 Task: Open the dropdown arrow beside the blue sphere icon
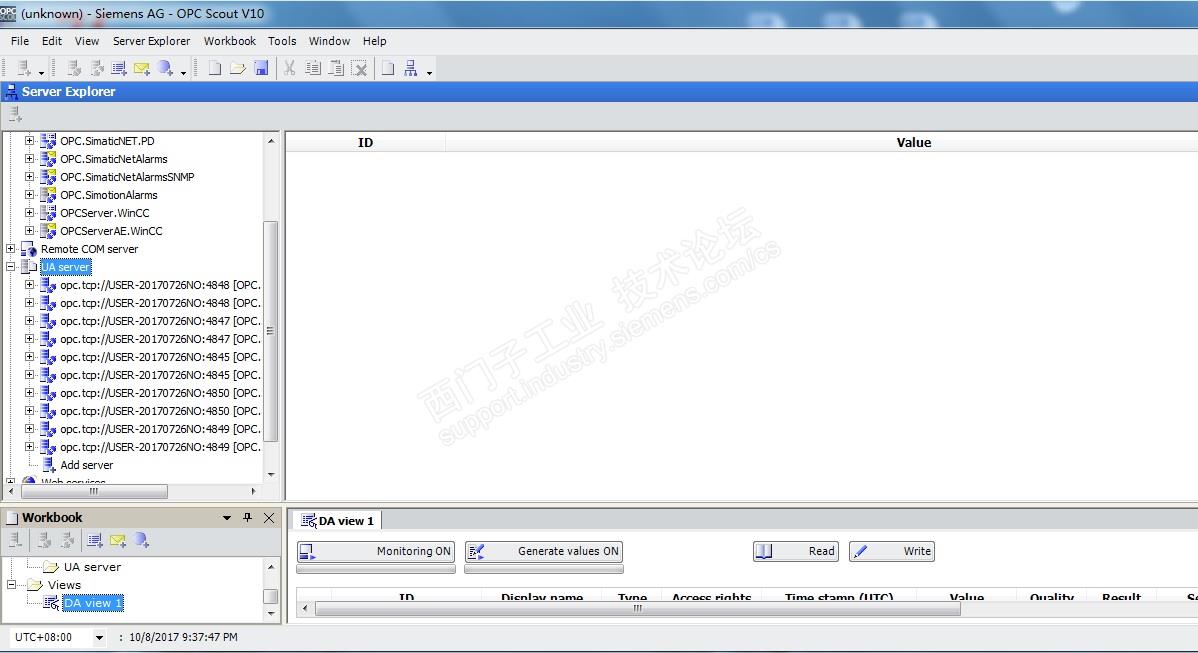point(183,73)
